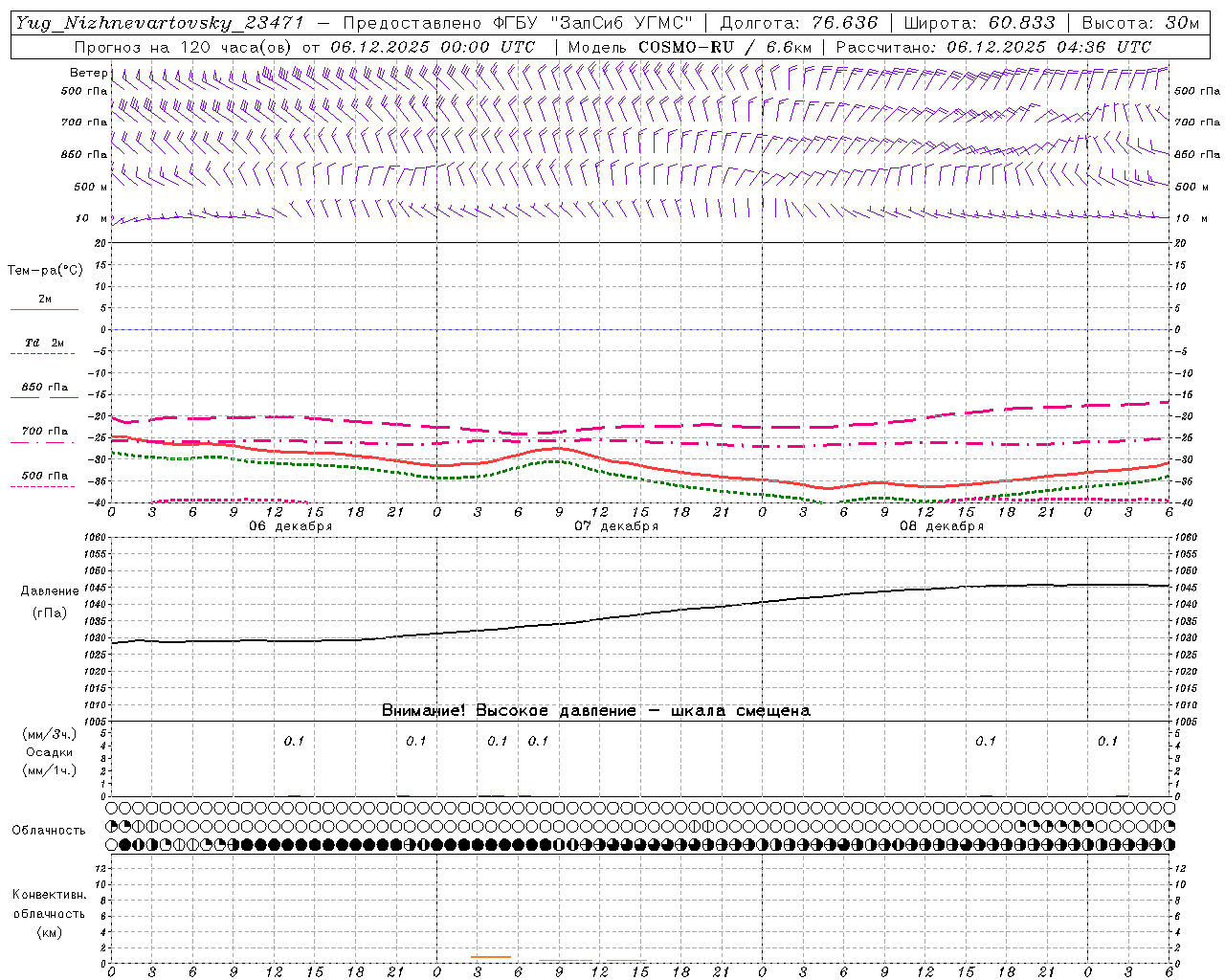Click the 850 гПа temperature legend entry
This screenshot has width=1225, height=980.
[45, 388]
